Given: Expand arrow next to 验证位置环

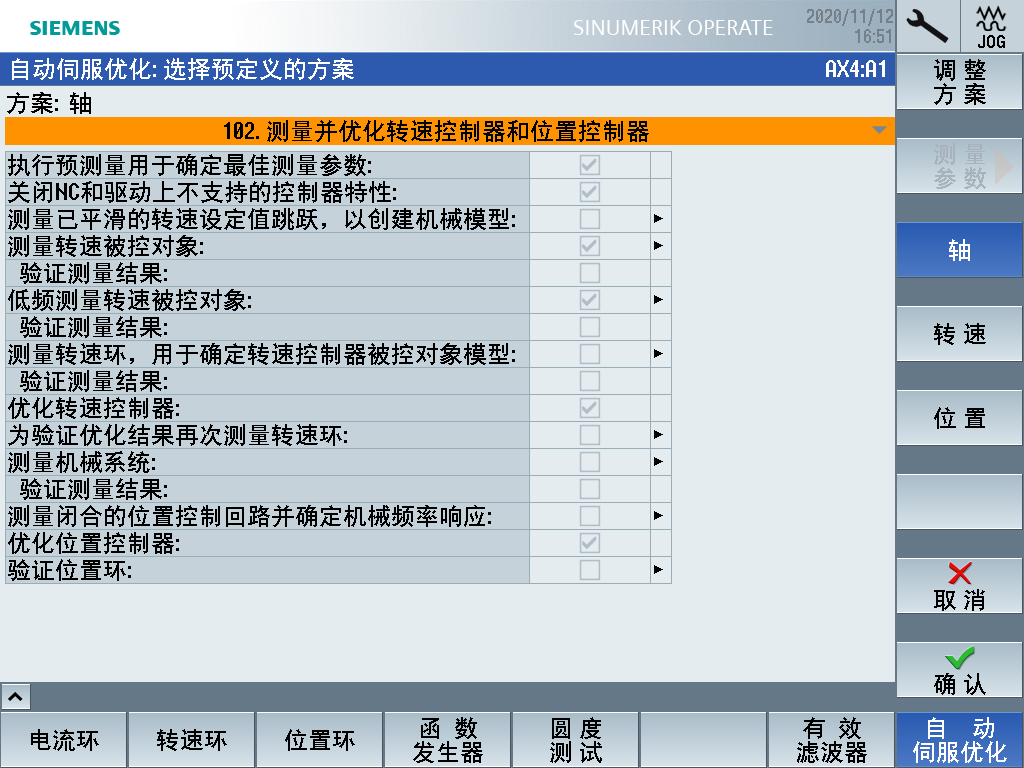Looking at the screenshot, I should coord(659,570).
